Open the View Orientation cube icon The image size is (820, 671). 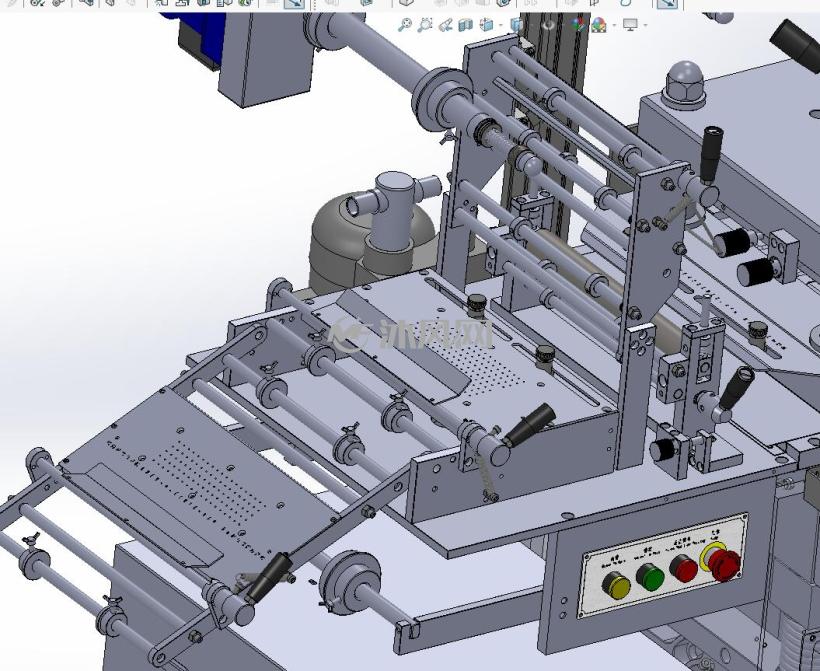487,25
